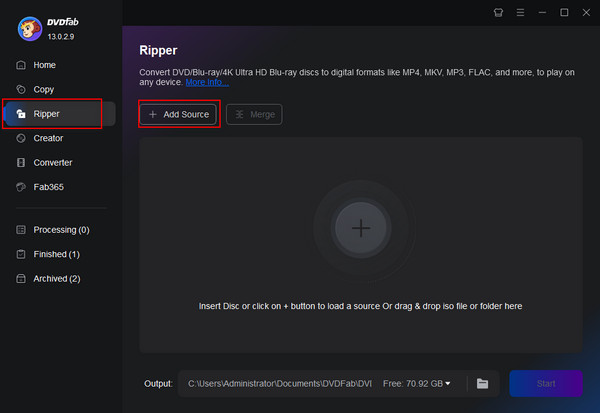Viewport: 600px width, 413px height.
Task: Click the Merge button
Action: tap(254, 114)
